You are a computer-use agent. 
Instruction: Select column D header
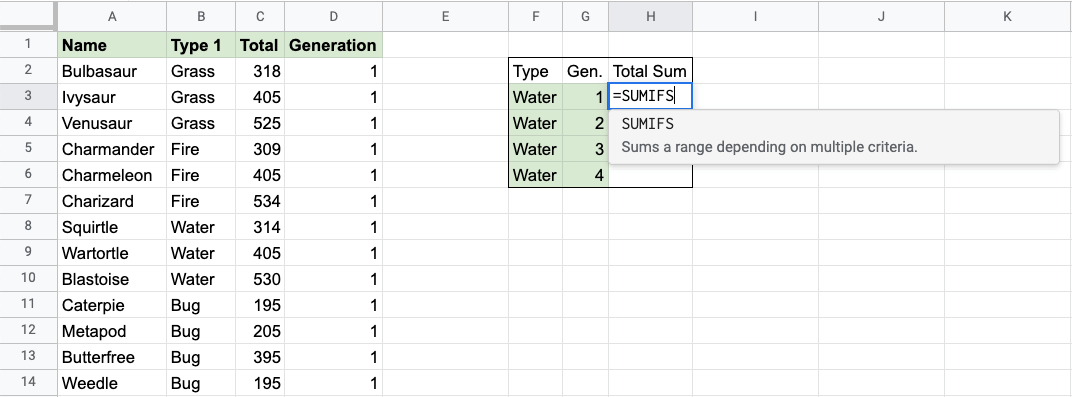click(x=333, y=16)
